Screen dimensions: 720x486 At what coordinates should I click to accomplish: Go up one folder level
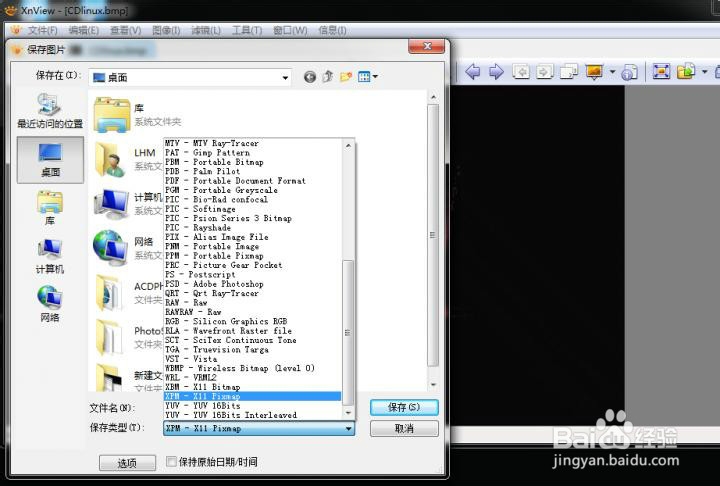pyautogui.click(x=328, y=76)
